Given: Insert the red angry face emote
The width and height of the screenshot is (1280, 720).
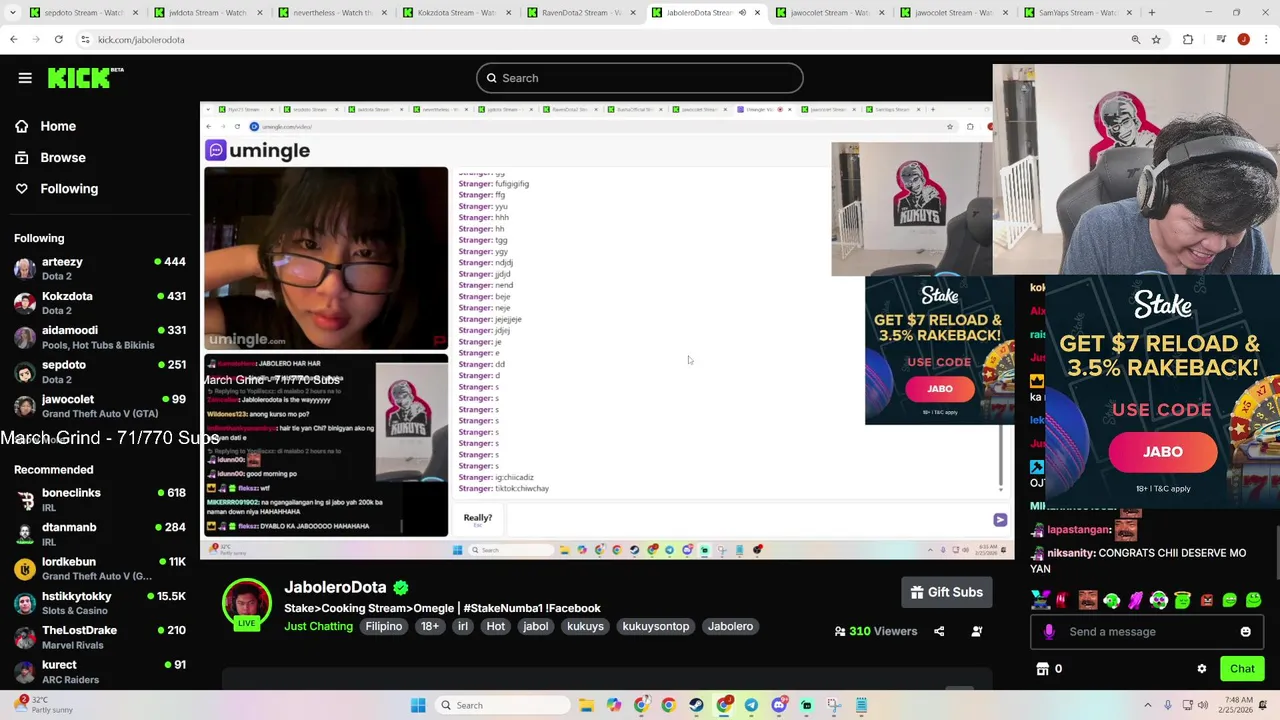Looking at the screenshot, I should (x=1206, y=600).
